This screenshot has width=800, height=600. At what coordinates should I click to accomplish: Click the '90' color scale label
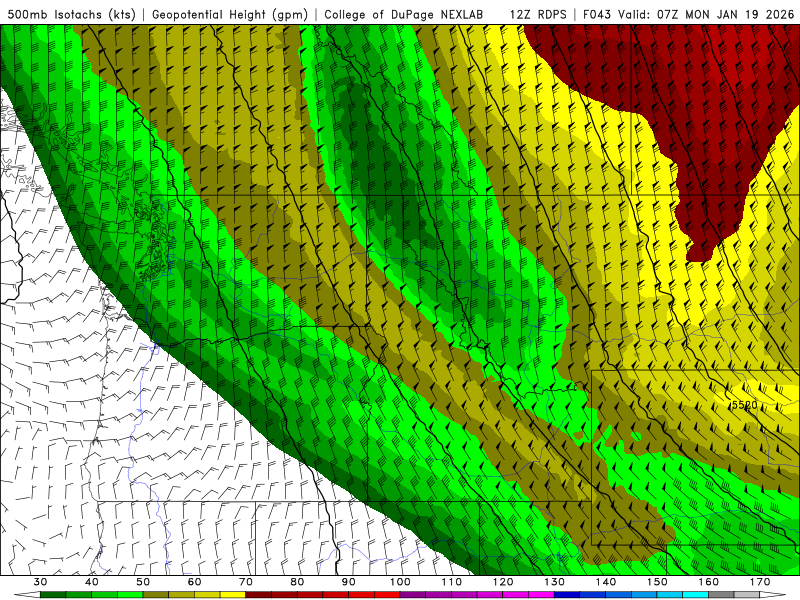pos(348,582)
